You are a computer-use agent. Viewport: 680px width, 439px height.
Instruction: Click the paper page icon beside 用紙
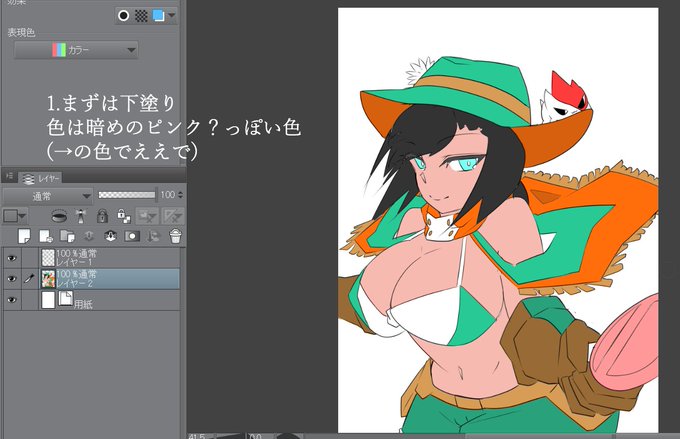pos(65,299)
